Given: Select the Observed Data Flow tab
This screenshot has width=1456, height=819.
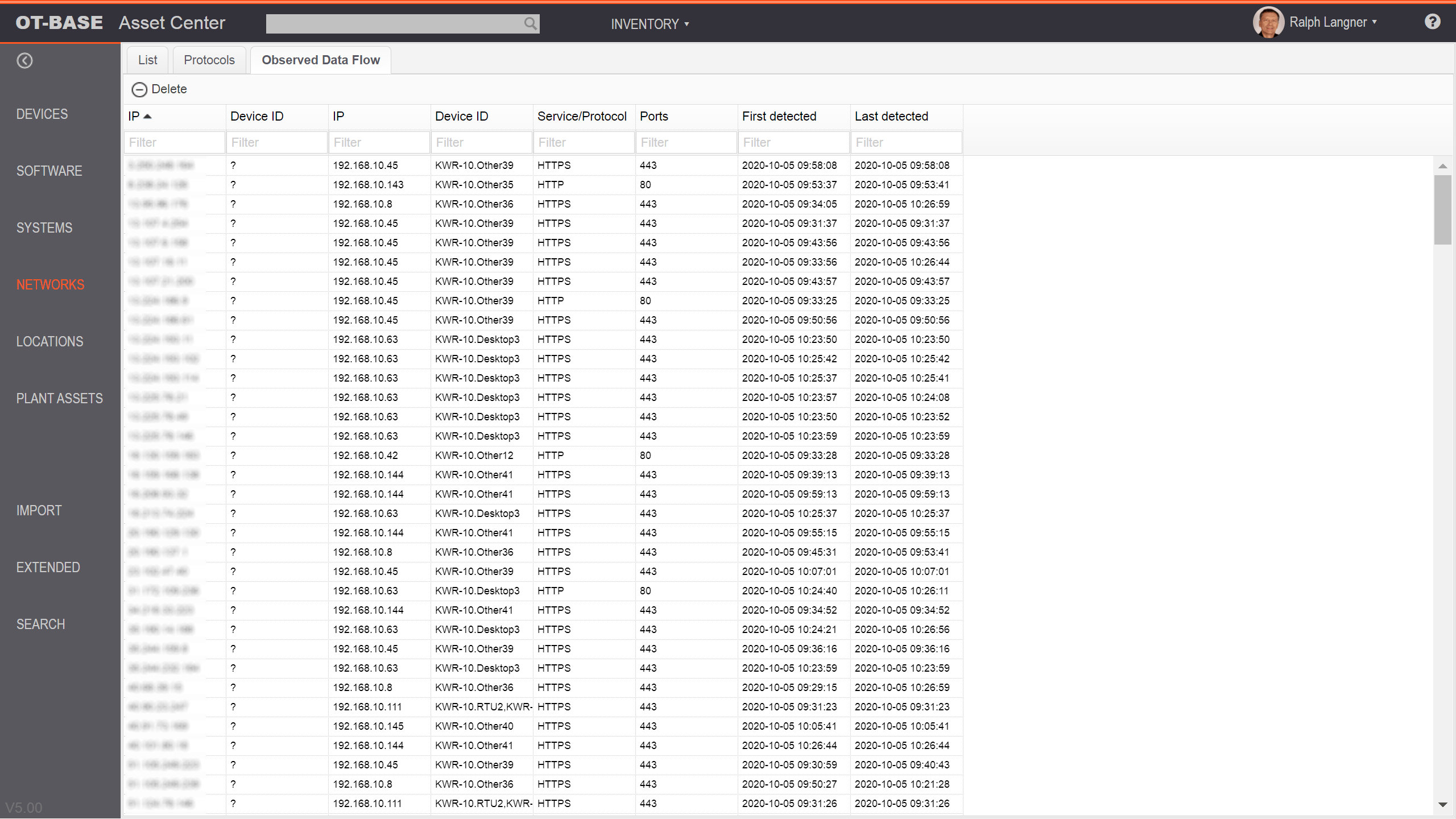Looking at the screenshot, I should (x=320, y=60).
